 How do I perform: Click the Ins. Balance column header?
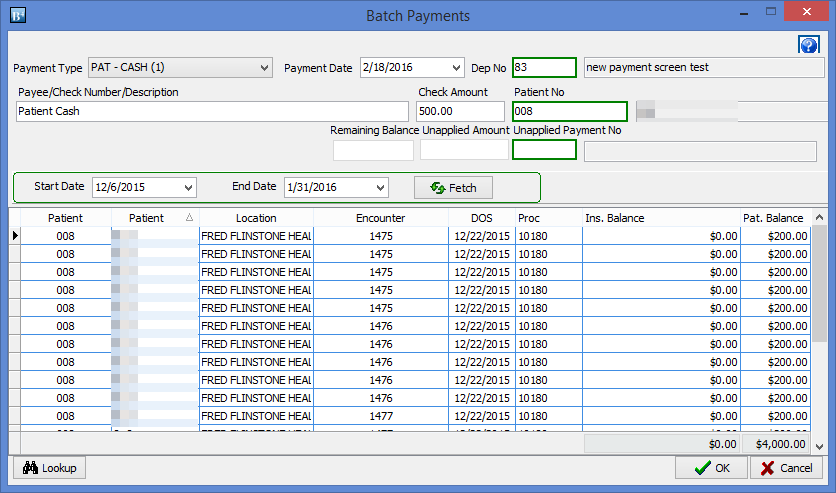tap(661, 218)
